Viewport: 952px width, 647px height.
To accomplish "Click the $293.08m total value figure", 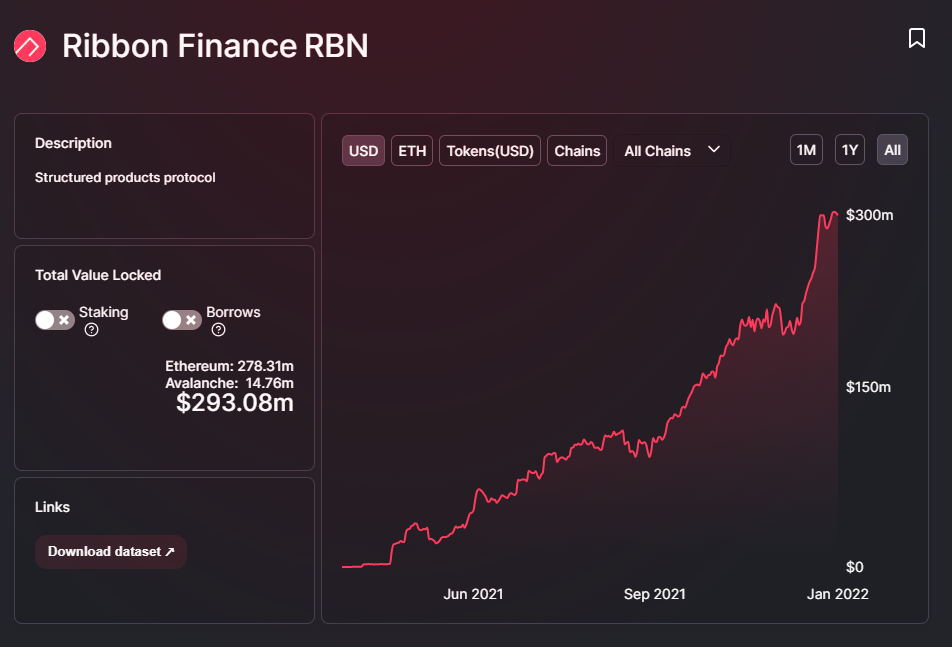I will [x=235, y=402].
